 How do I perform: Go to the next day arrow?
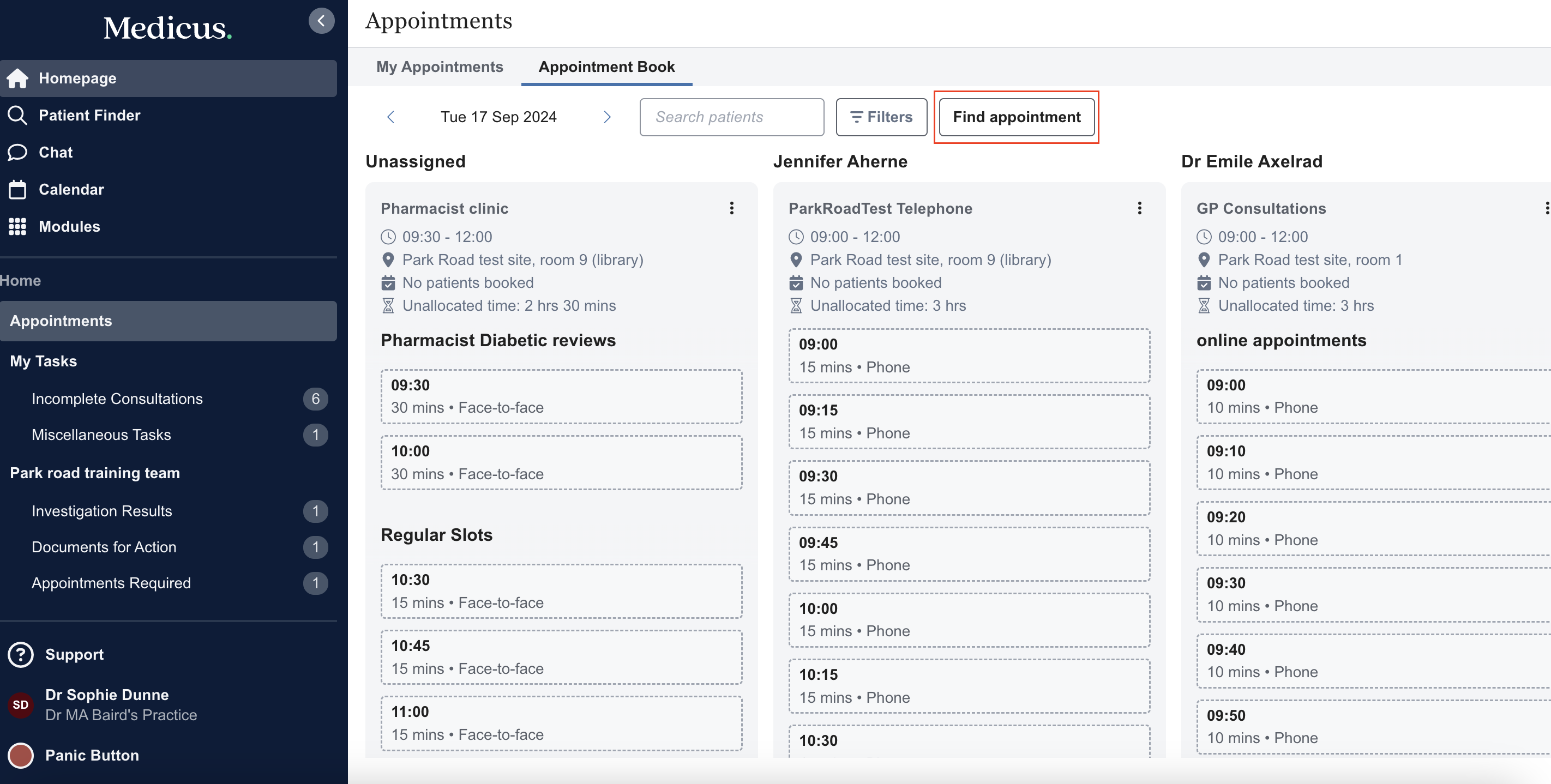tap(607, 117)
